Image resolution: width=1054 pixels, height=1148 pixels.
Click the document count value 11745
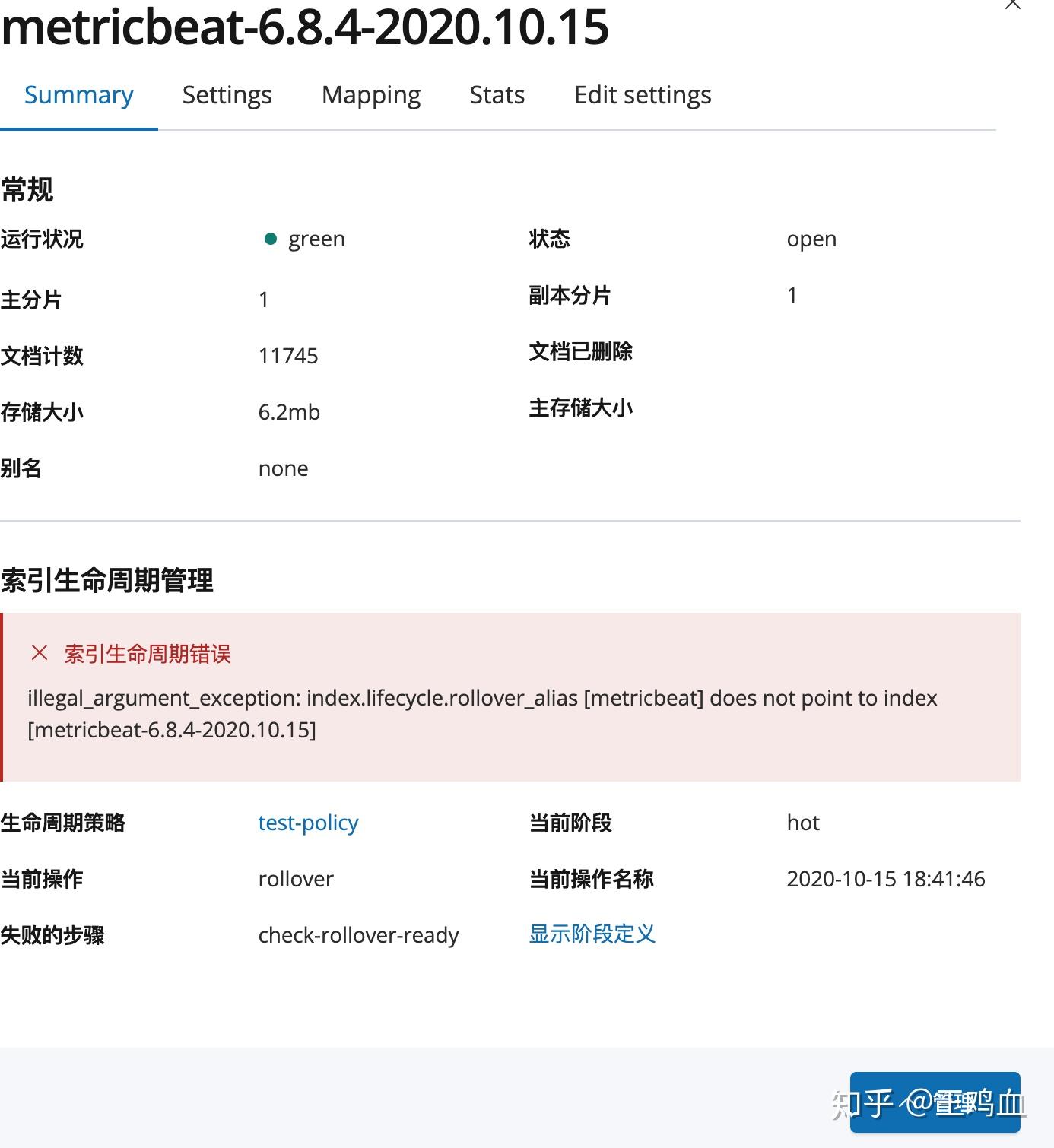pos(287,355)
